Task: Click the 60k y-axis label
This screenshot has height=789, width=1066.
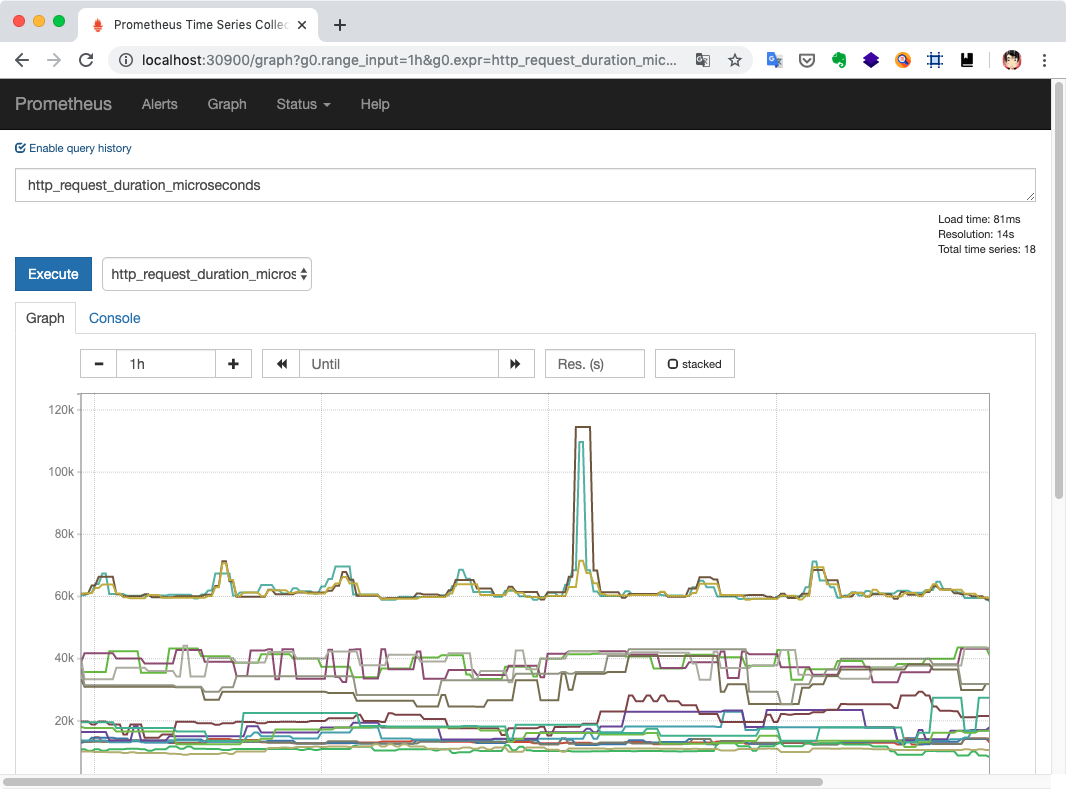Action: [x=64, y=596]
